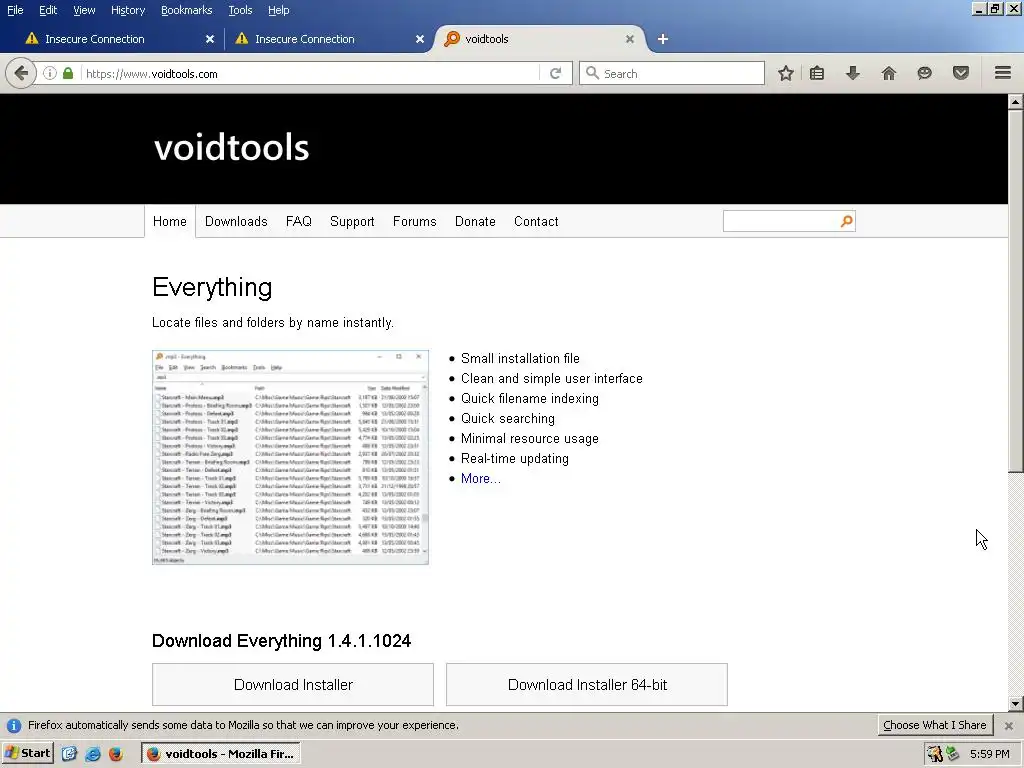Image resolution: width=1024 pixels, height=768 pixels.
Task: Click Download Installer 64-bit button
Action: pyautogui.click(x=586, y=684)
